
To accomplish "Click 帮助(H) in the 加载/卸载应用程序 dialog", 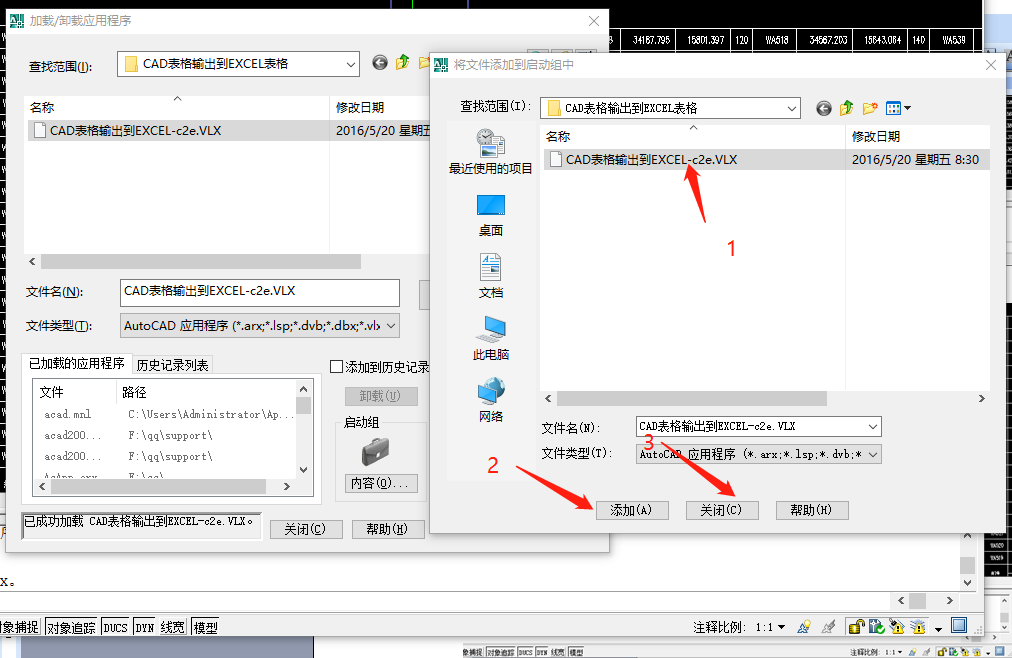I will (387, 530).
